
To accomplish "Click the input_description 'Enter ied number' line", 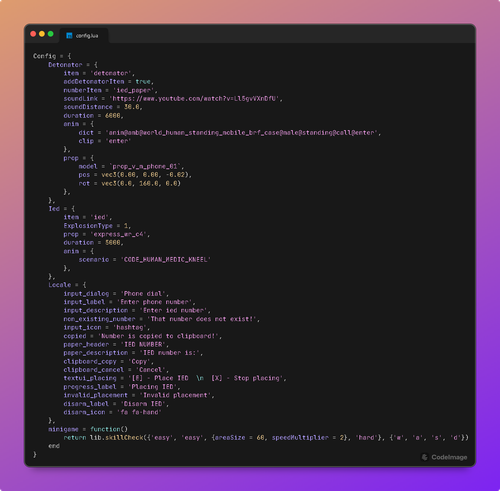I will click(137, 310).
